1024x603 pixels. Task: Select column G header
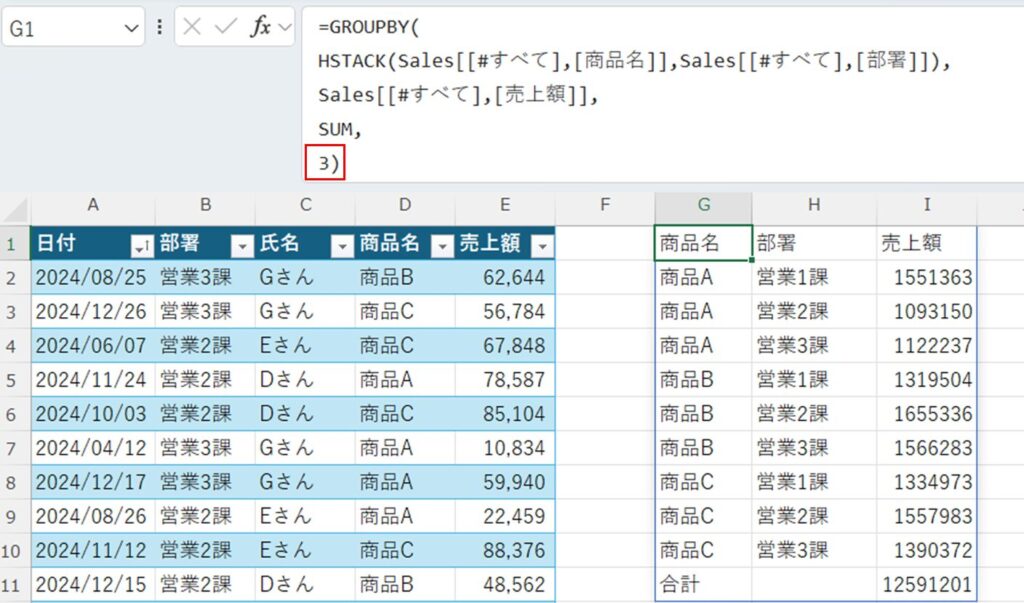point(703,205)
